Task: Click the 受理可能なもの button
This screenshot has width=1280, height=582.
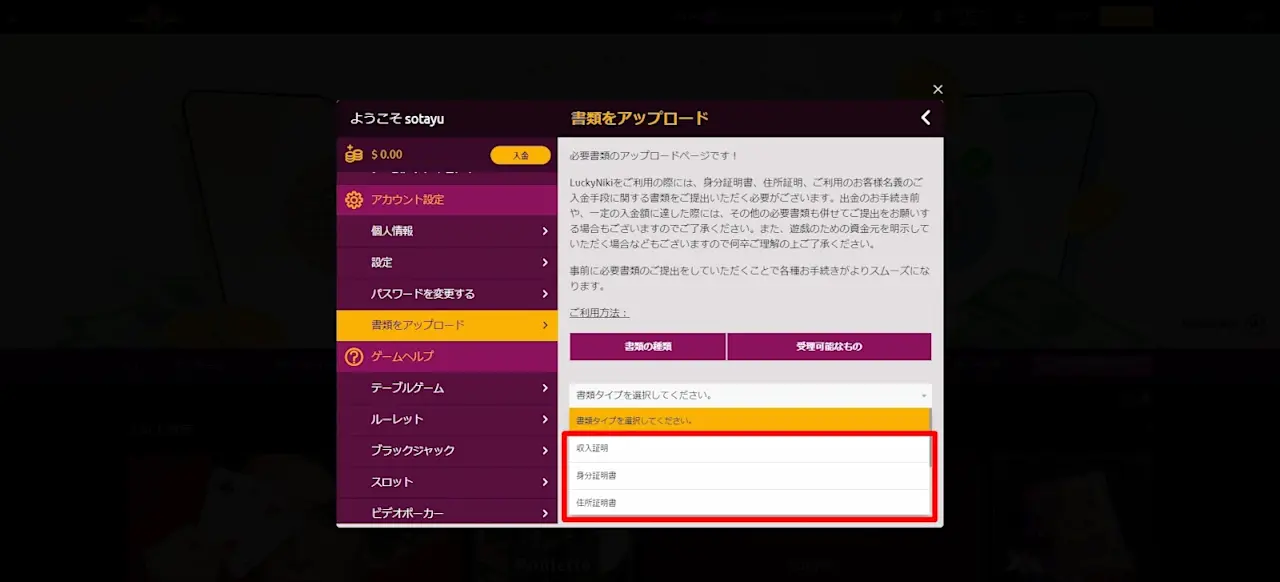Action: 829,347
